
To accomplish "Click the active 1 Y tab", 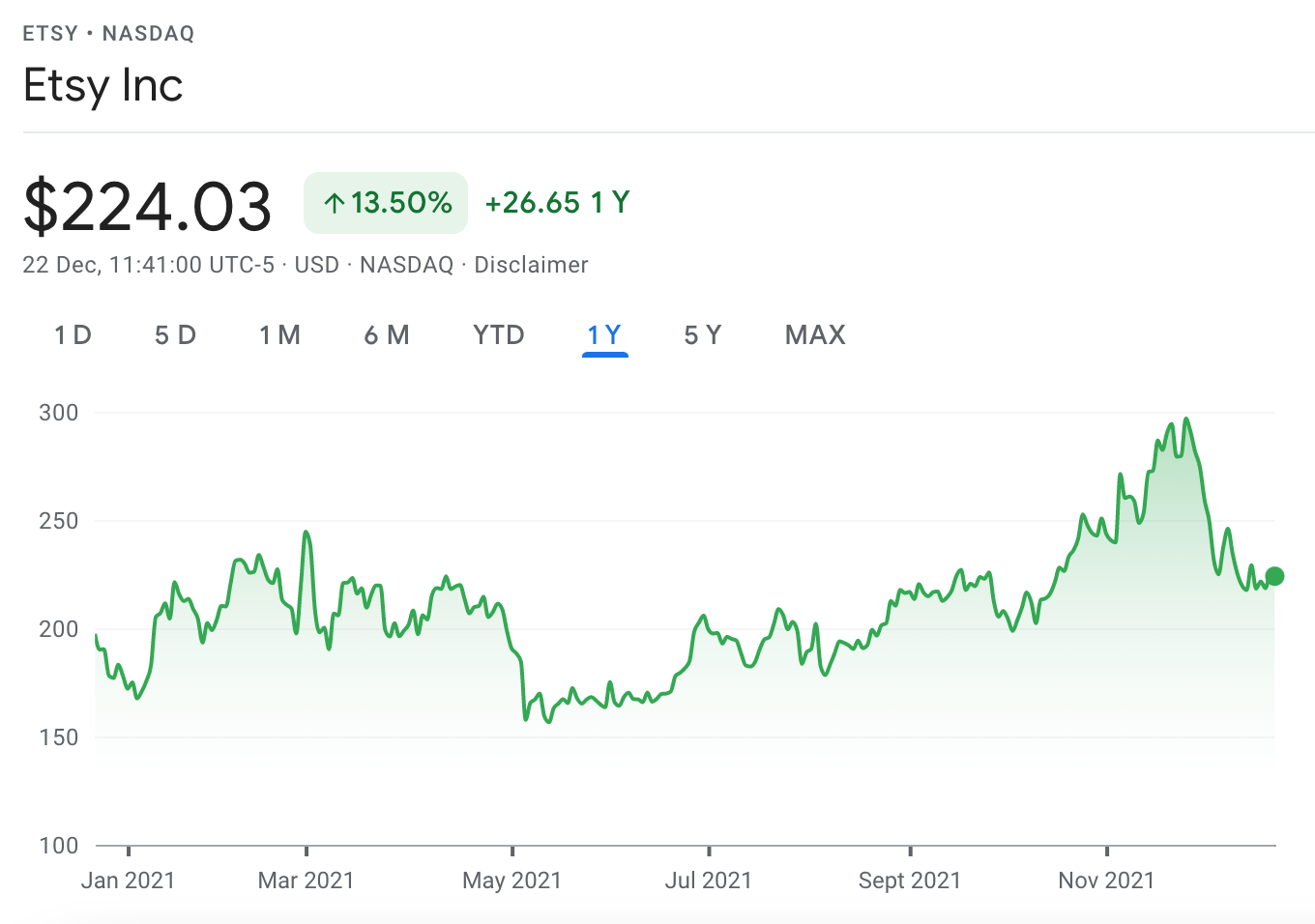I will pos(604,335).
